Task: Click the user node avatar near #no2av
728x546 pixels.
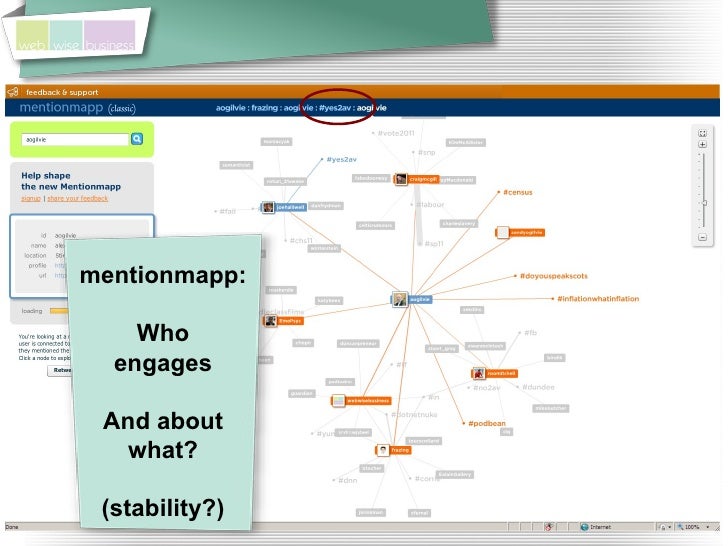Action: pyautogui.click(x=478, y=373)
